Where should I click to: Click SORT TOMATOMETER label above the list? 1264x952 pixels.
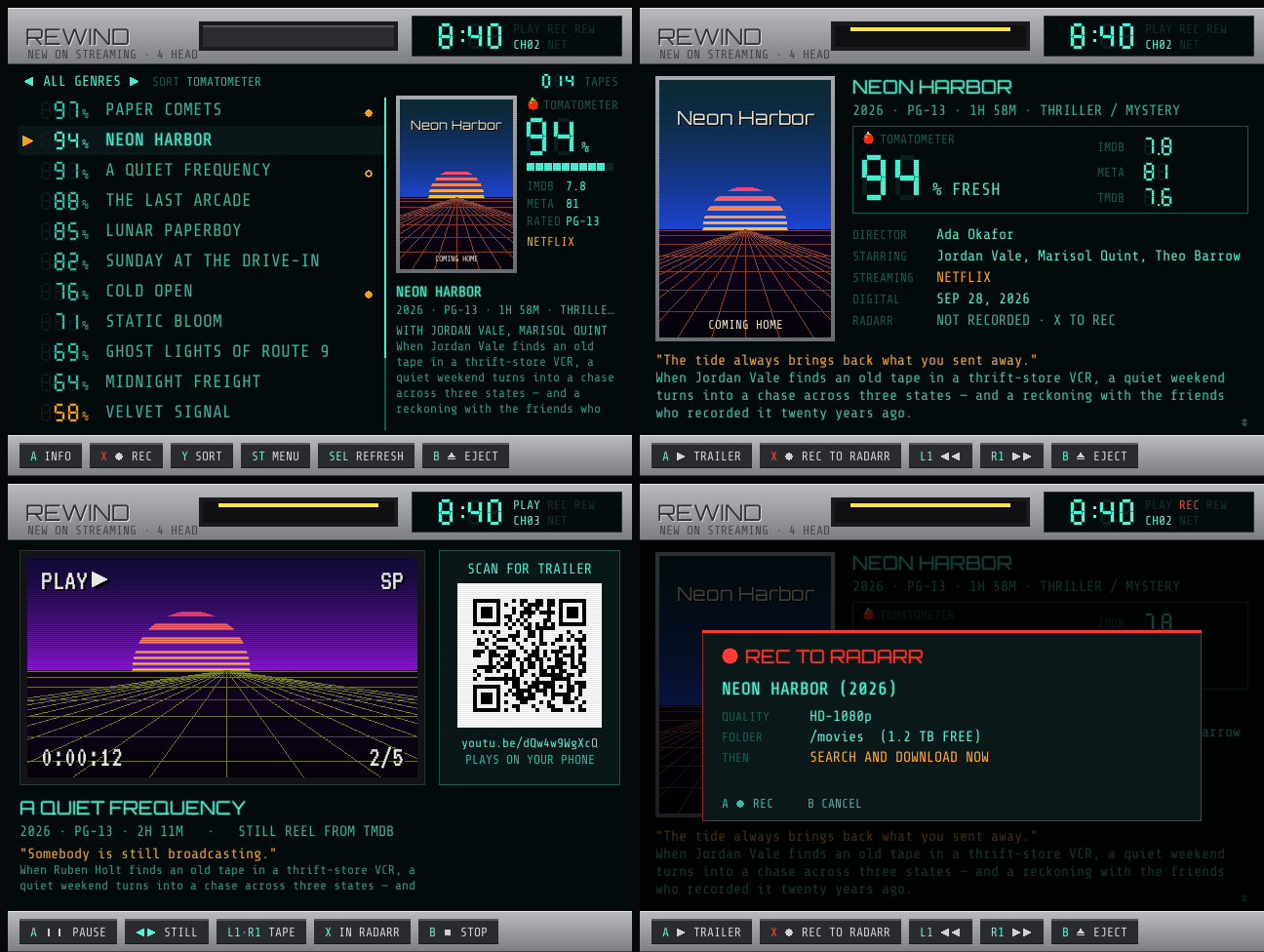click(207, 82)
